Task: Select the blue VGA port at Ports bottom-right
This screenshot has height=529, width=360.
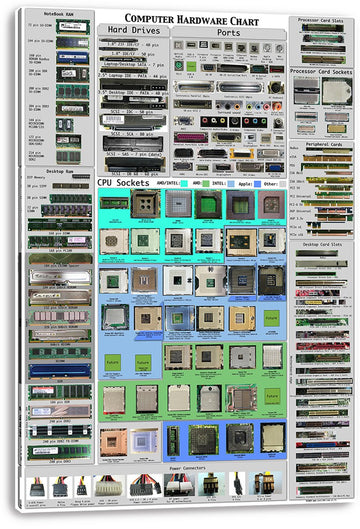Action: coord(275,167)
